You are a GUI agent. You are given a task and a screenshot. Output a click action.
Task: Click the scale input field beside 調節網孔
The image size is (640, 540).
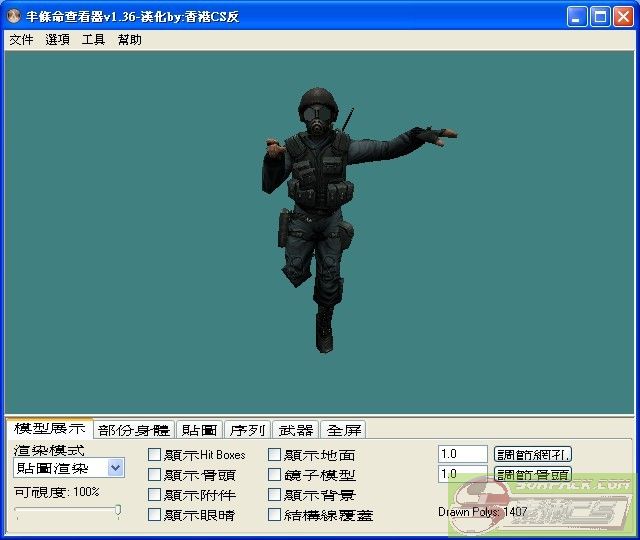pyautogui.click(x=462, y=454)
